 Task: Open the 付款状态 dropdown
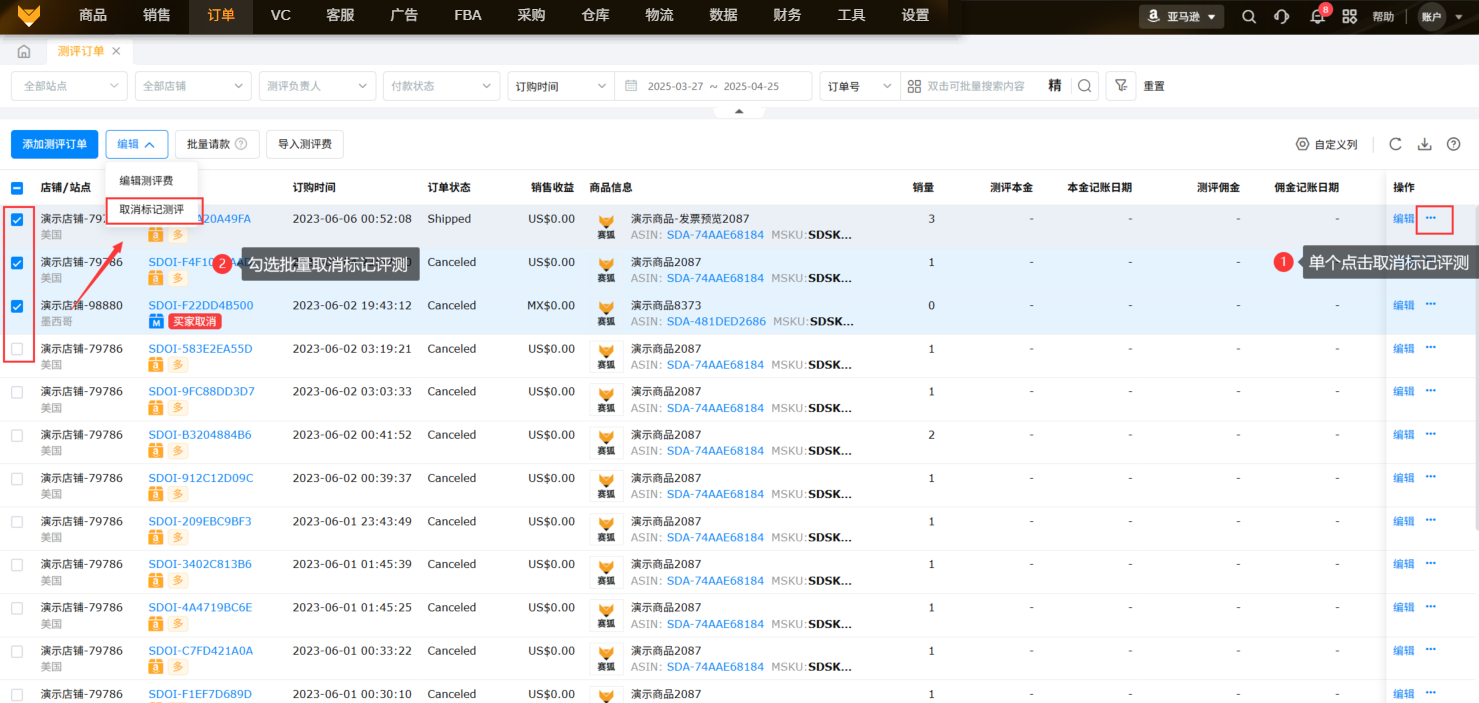tap(440, 86)
